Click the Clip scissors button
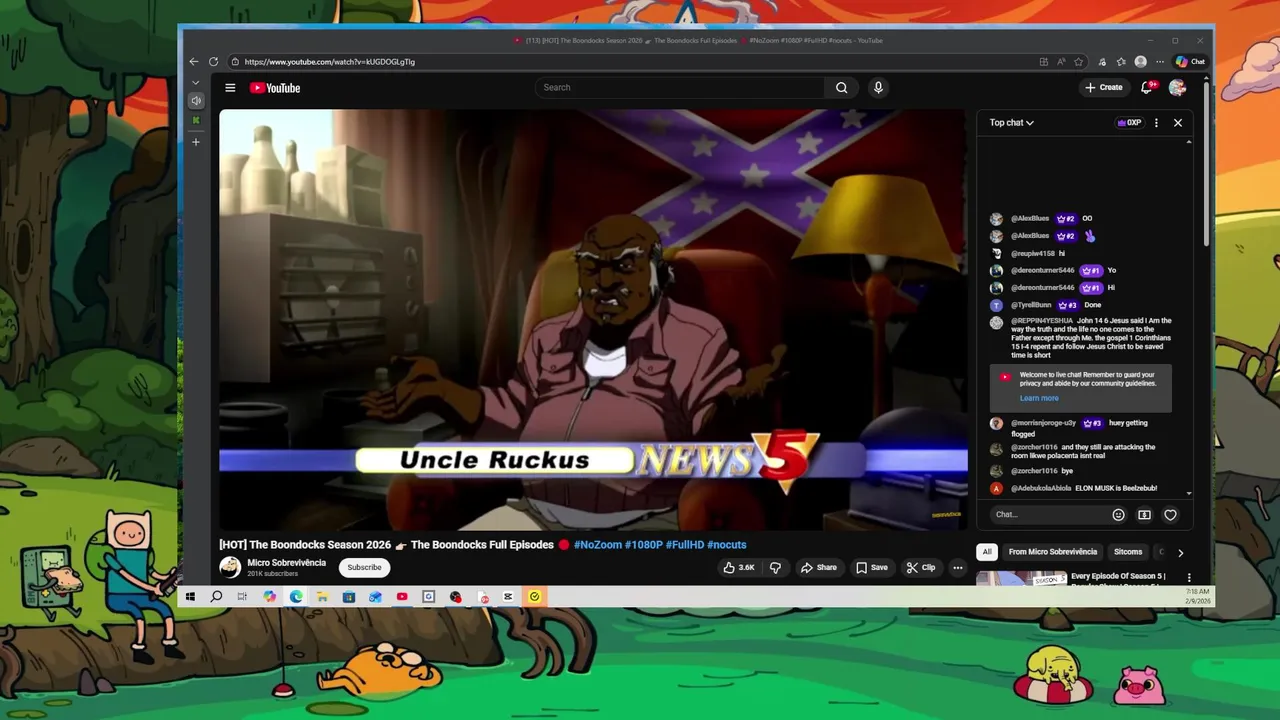Image resolution: width=1280 pixels, height=720 pixels. pyautogui.click(x=921, y=568)
